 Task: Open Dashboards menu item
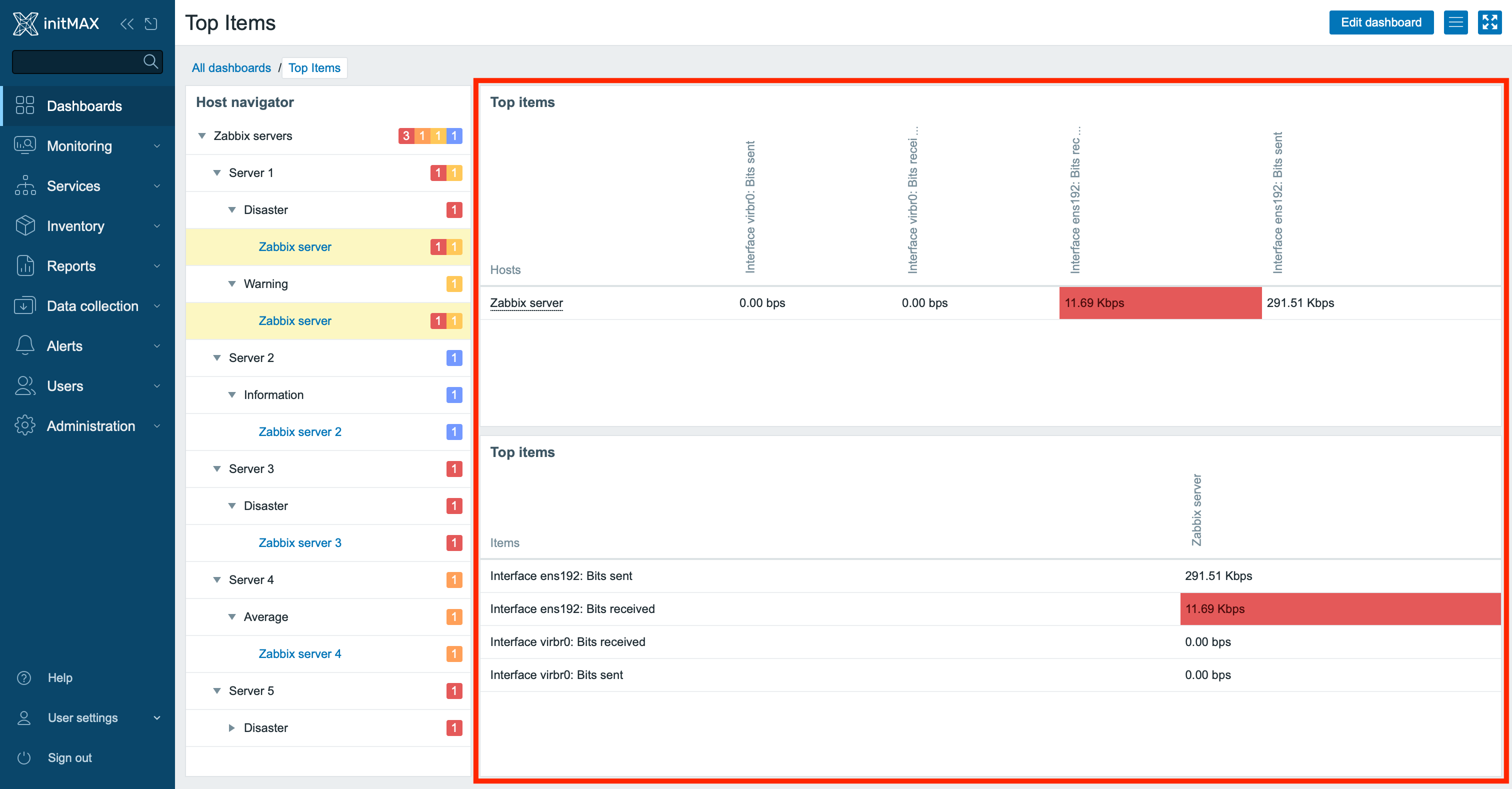tap(88, 105)
